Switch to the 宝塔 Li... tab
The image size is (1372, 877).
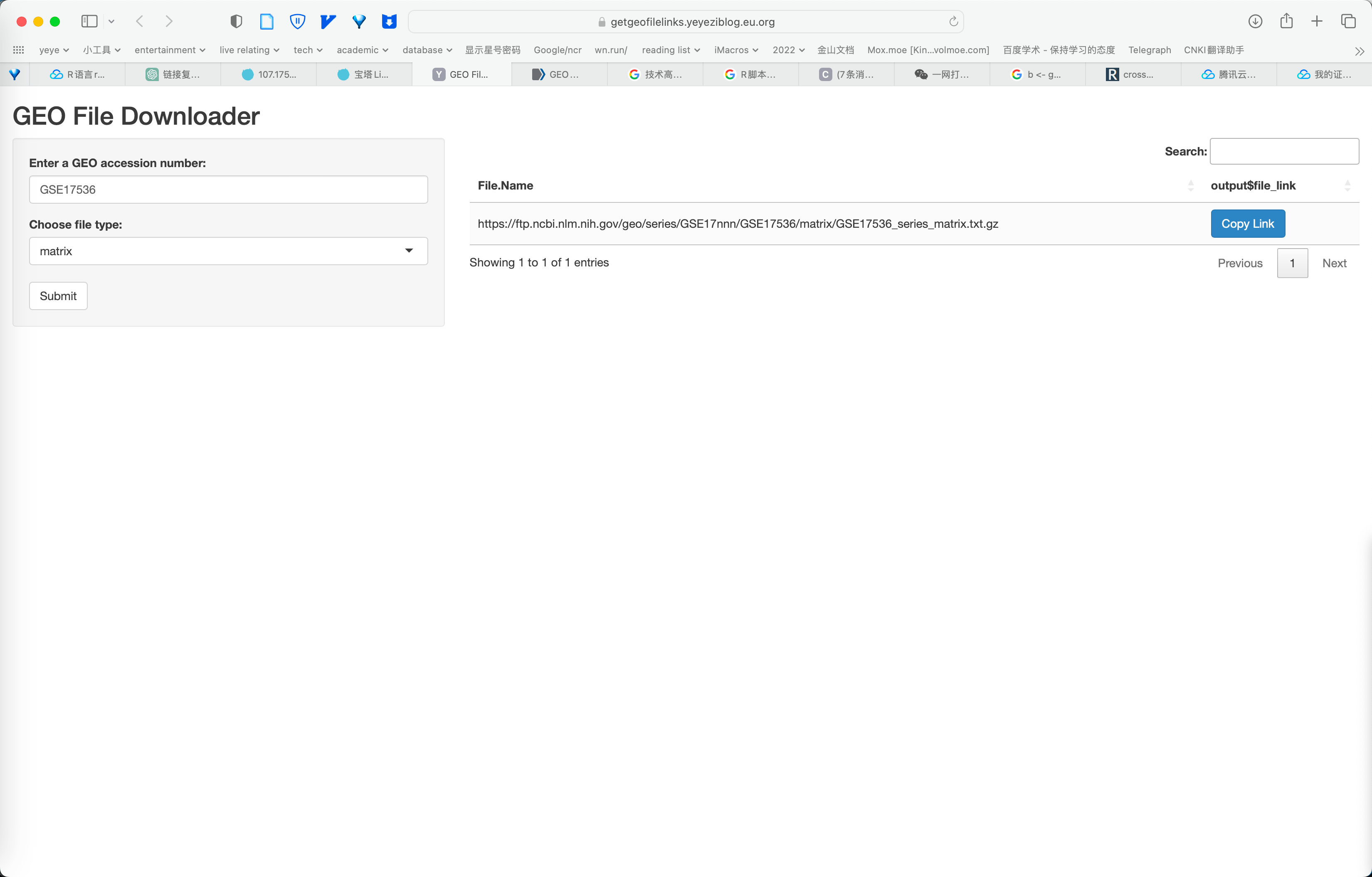pyautogui.click(x=364, y=74)
